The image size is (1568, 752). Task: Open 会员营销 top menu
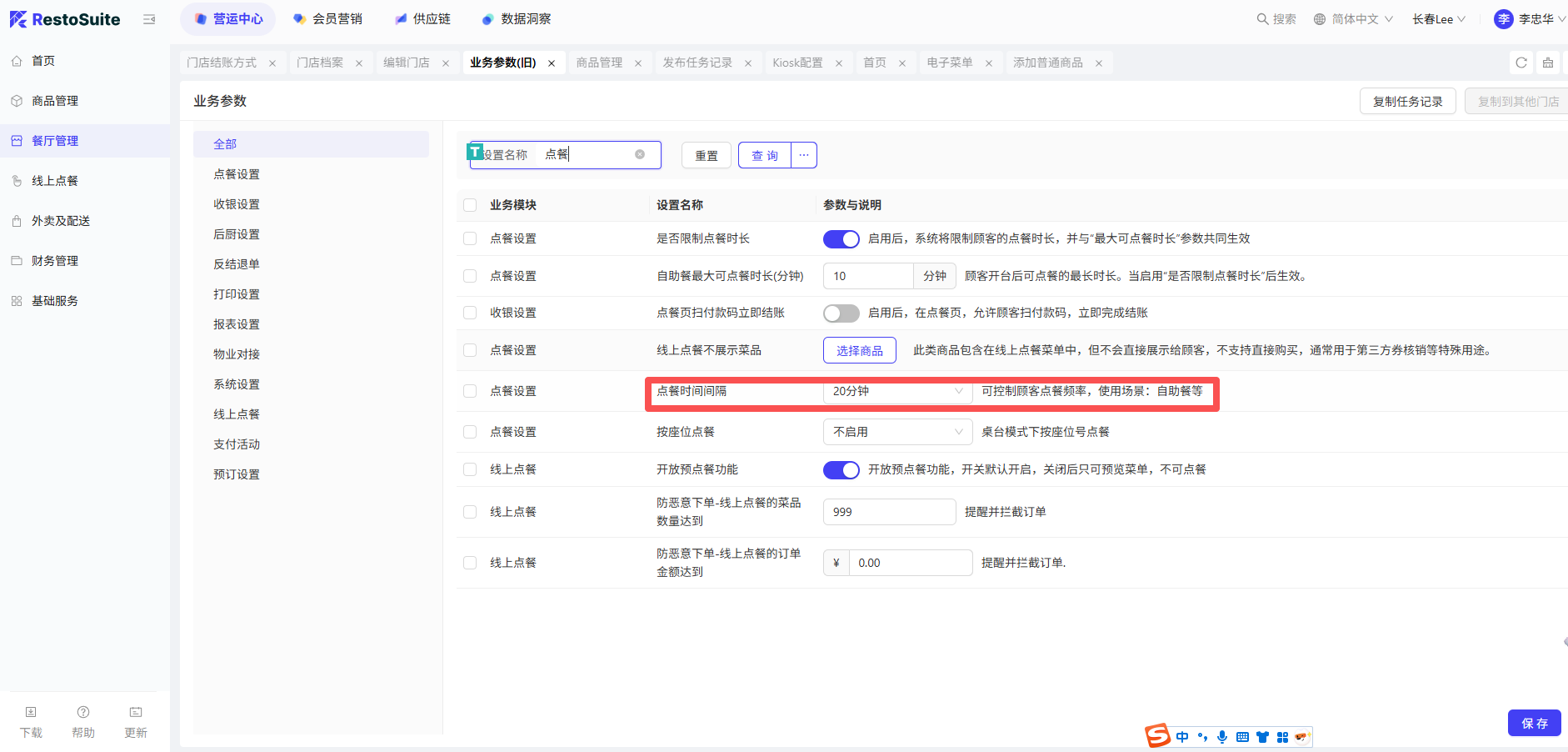click(328, 19)
